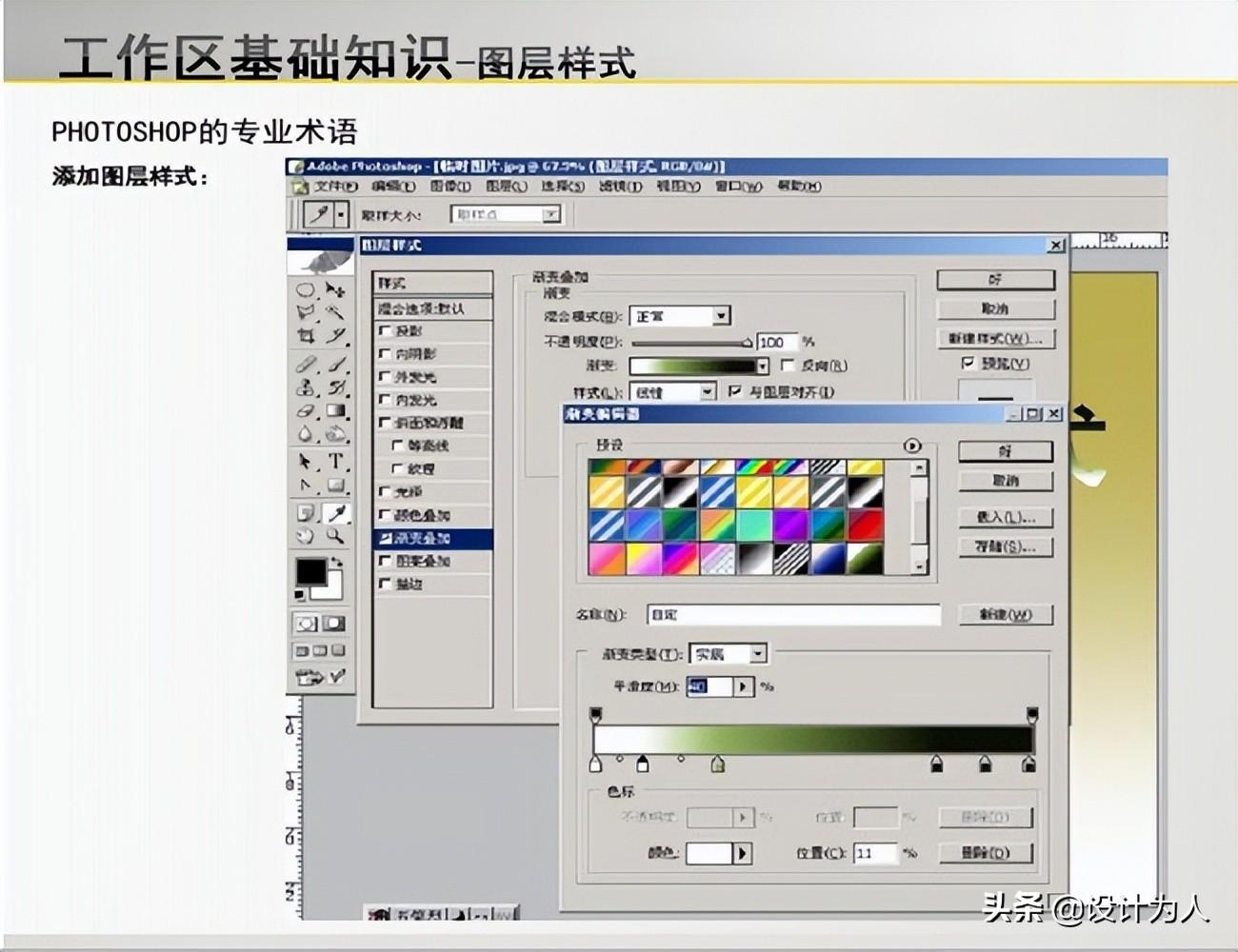Open the gradient presets flyout menu arrow
The width and height of the screenshot is (1238, 952).
click(911, 445)
